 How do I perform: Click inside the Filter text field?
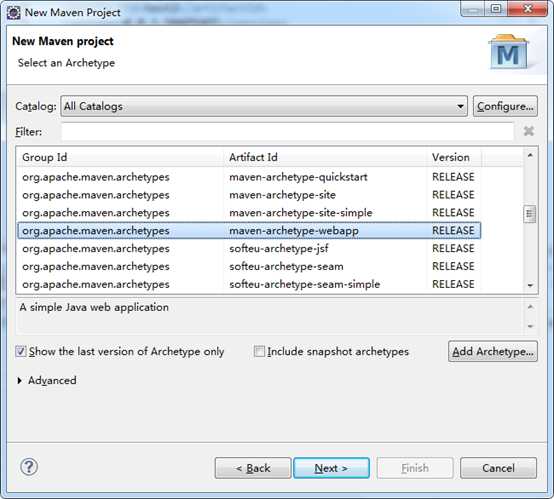(287, 132)
